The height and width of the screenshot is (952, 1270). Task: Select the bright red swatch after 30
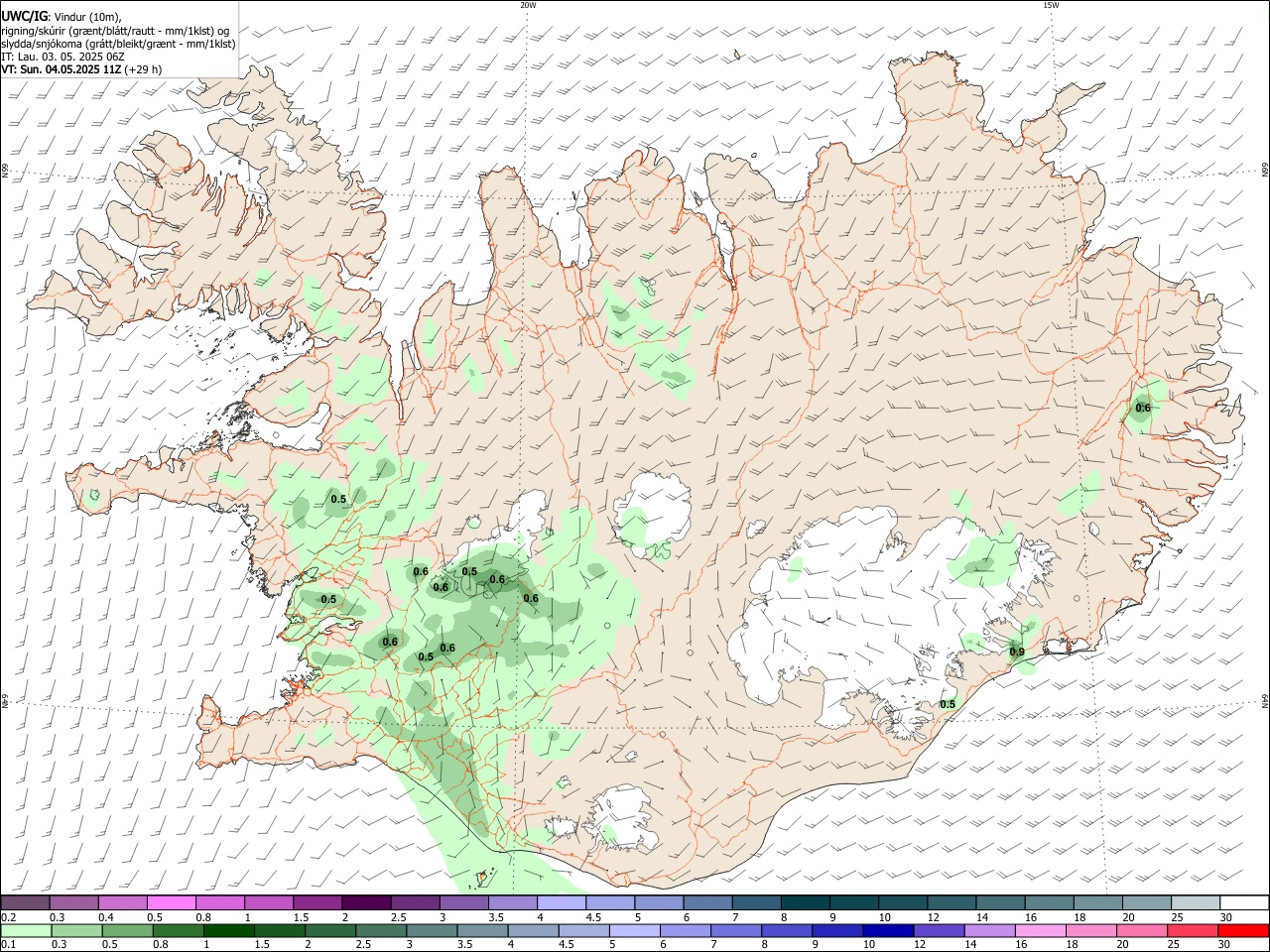[x=1242, y=930]
